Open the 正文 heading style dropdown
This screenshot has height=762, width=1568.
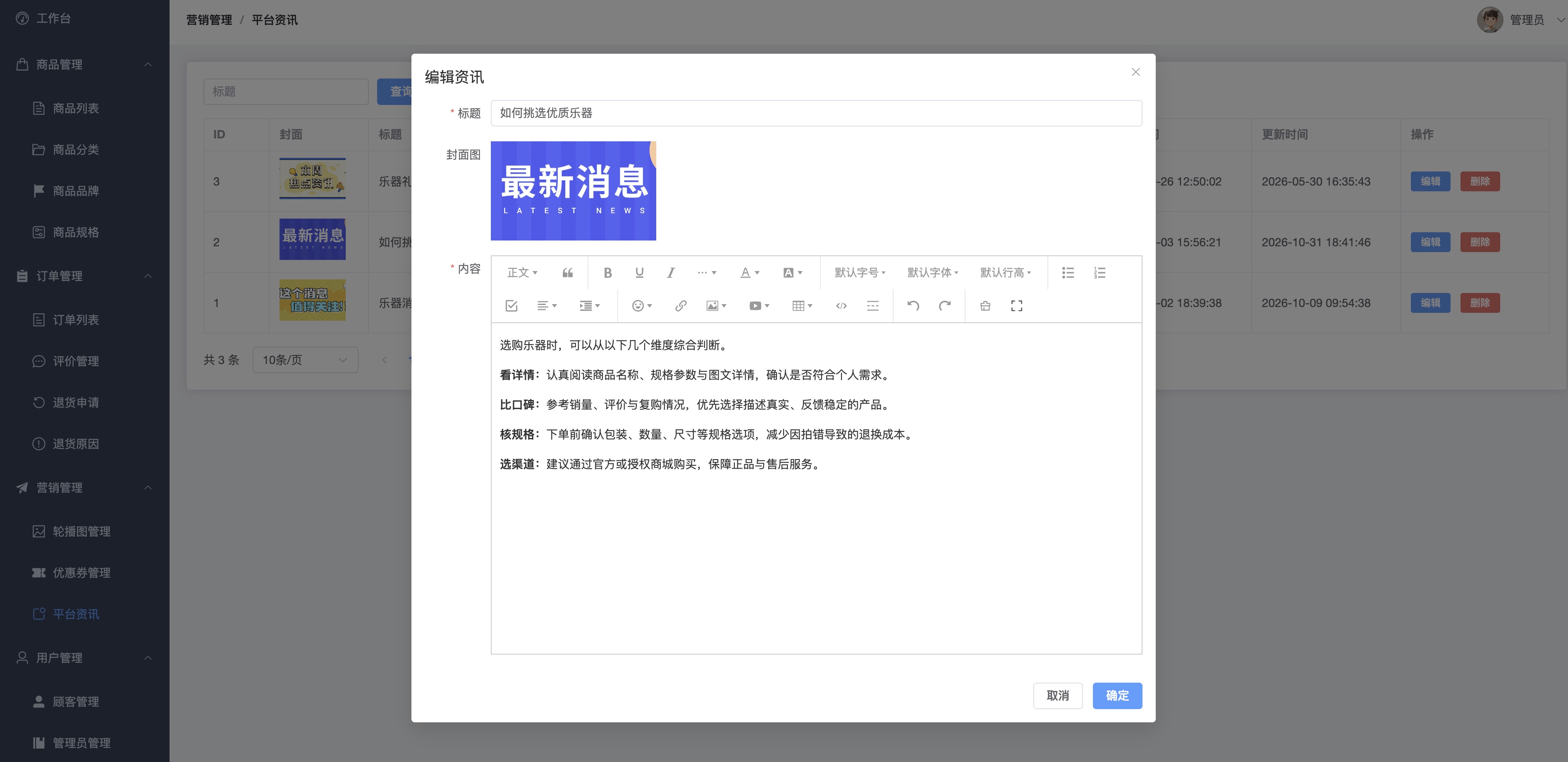pos(522,272)
